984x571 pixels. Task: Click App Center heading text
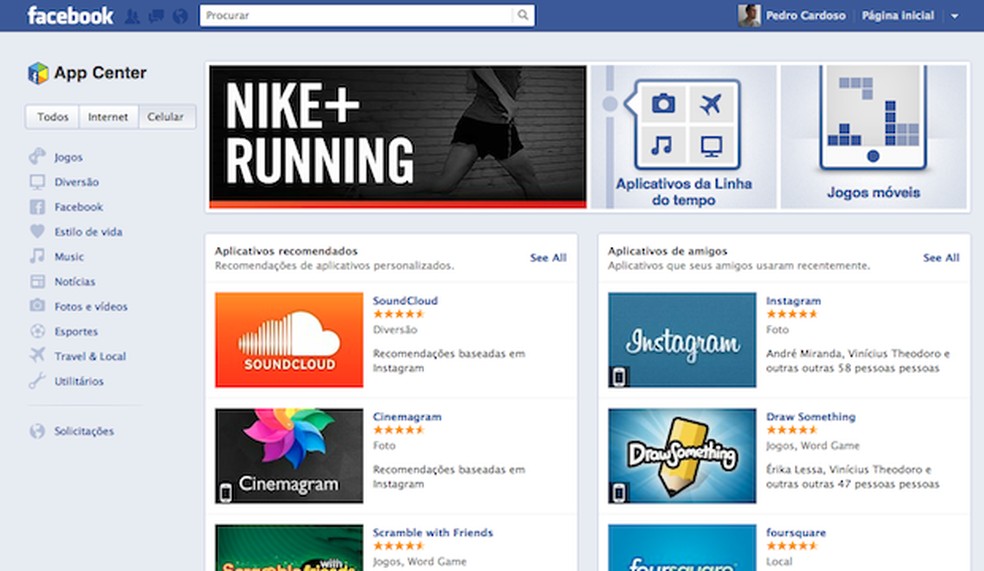(x=100, y=73)
